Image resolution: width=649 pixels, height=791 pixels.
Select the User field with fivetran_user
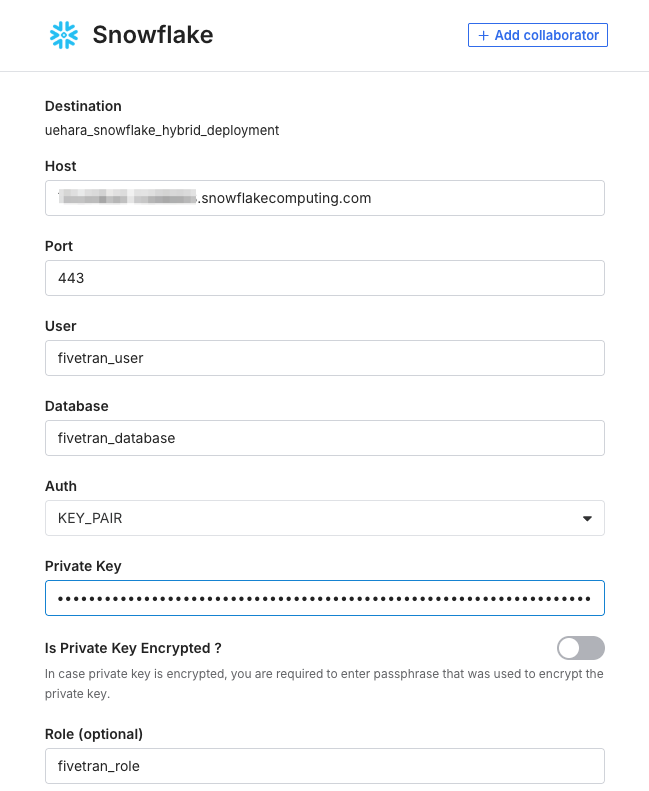pyautogui.click(x=324, y=358)
